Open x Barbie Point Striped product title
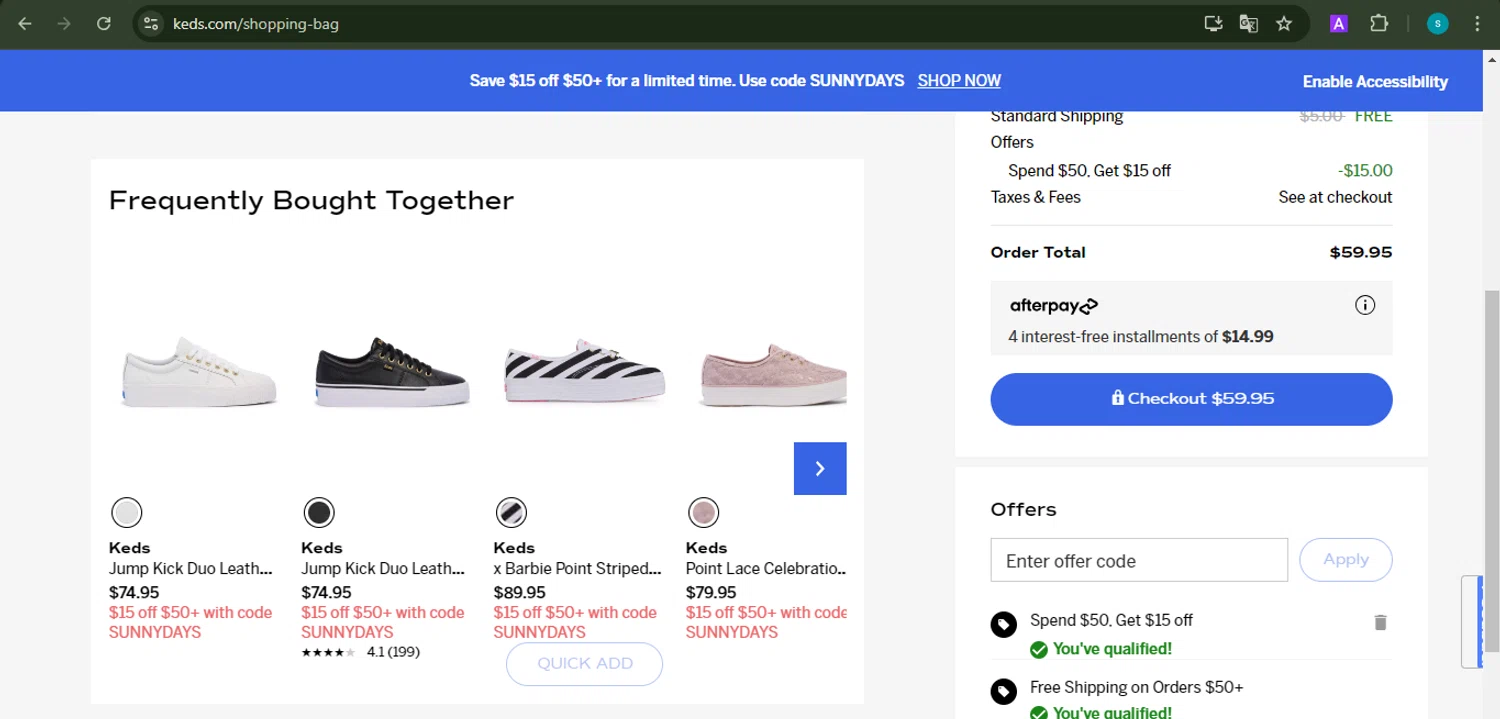 pos(577,569)
